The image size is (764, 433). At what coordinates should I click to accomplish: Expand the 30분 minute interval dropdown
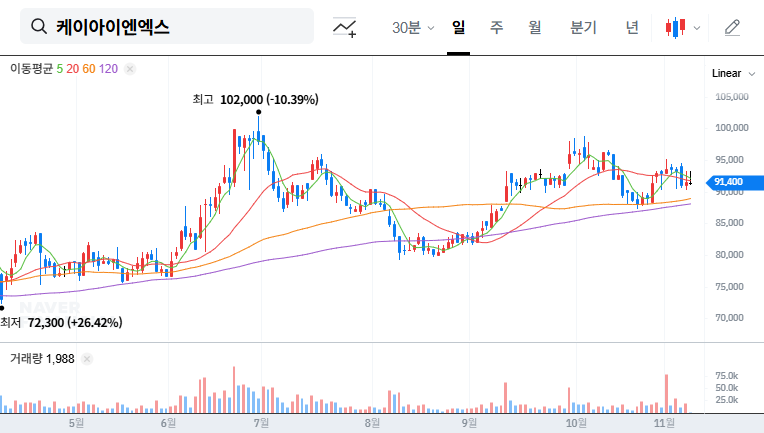click(412, 27)
